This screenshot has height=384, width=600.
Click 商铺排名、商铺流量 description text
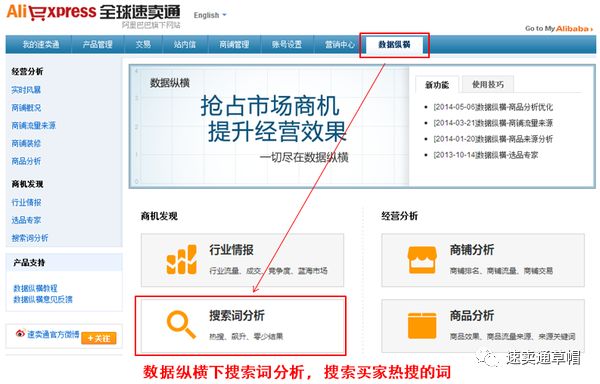501,271
